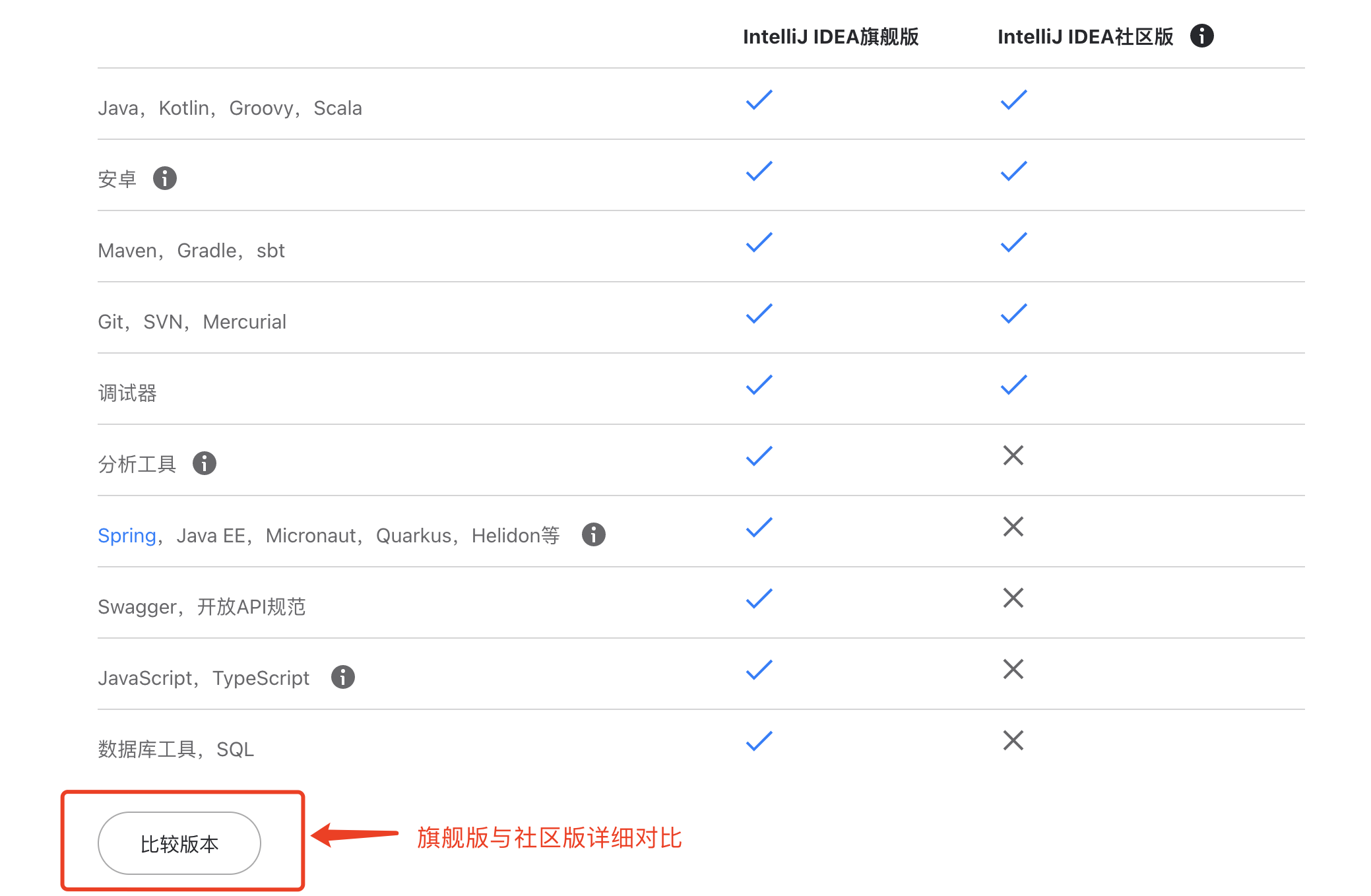Click info icon next to IntelliJ IDEA社区版
1371x896 pixels.
pyautogui.click(x=1201, y=36)
